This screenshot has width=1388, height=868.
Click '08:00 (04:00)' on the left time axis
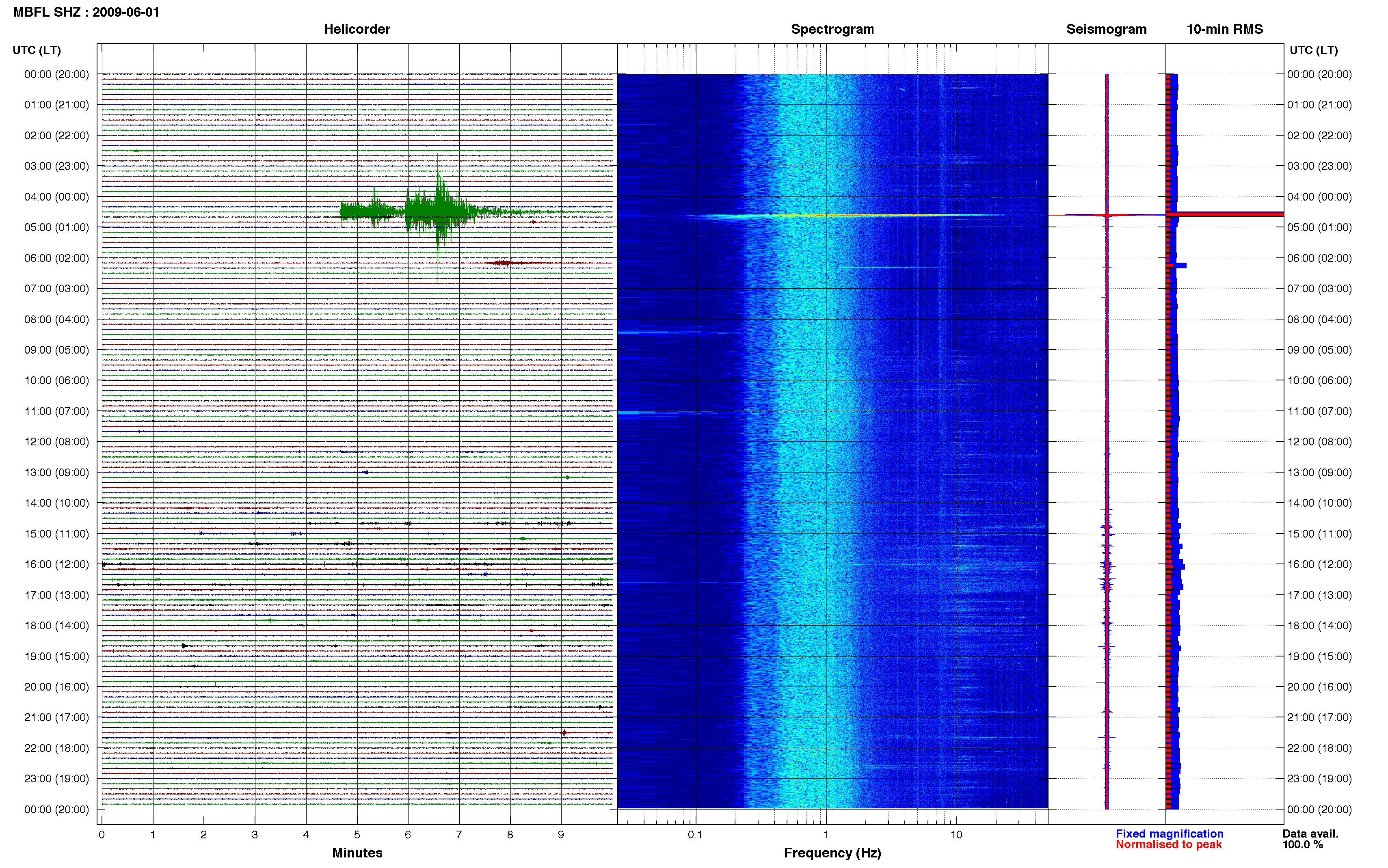coord(57,319)
